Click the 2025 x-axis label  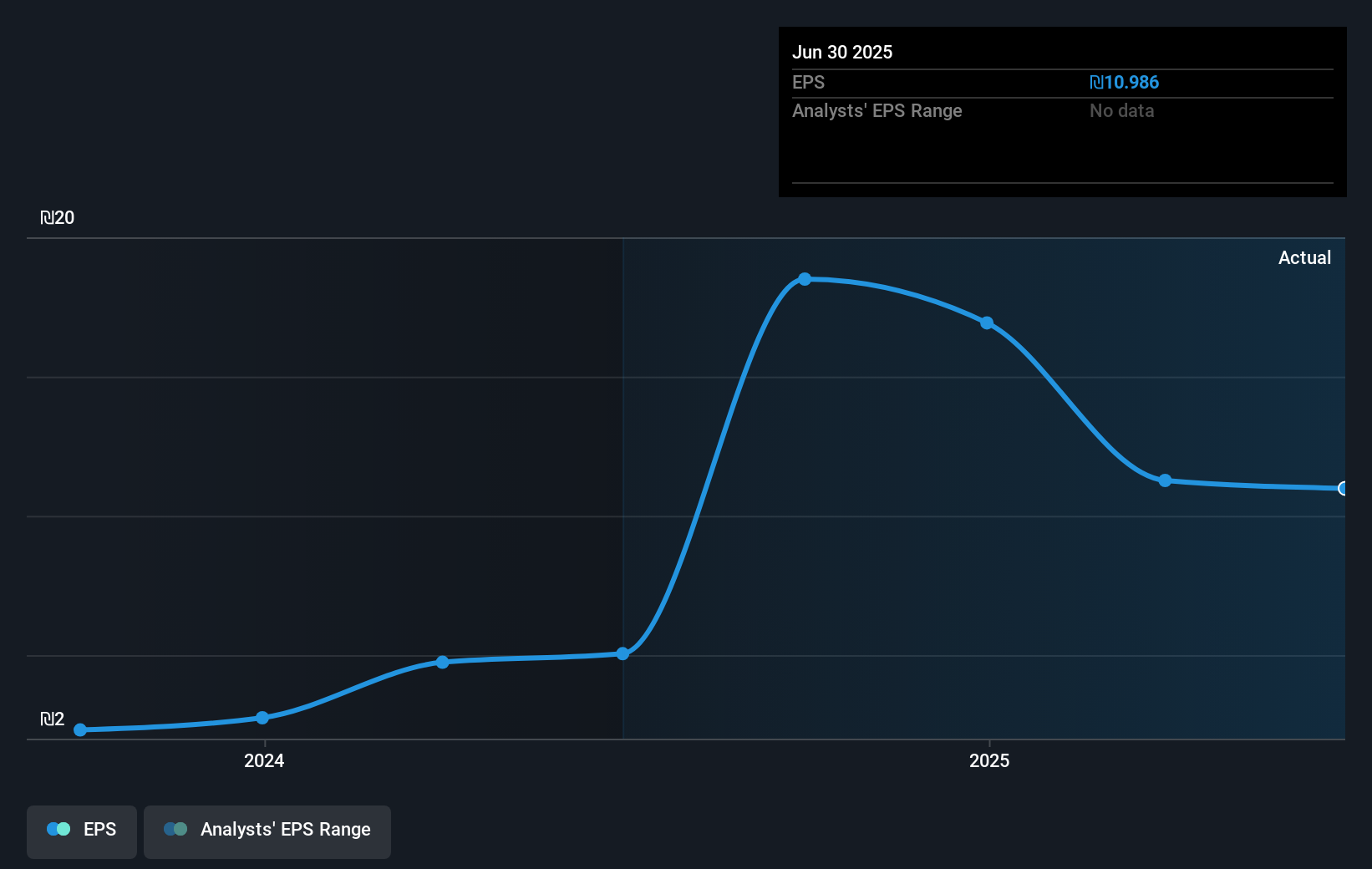point(989,760)
